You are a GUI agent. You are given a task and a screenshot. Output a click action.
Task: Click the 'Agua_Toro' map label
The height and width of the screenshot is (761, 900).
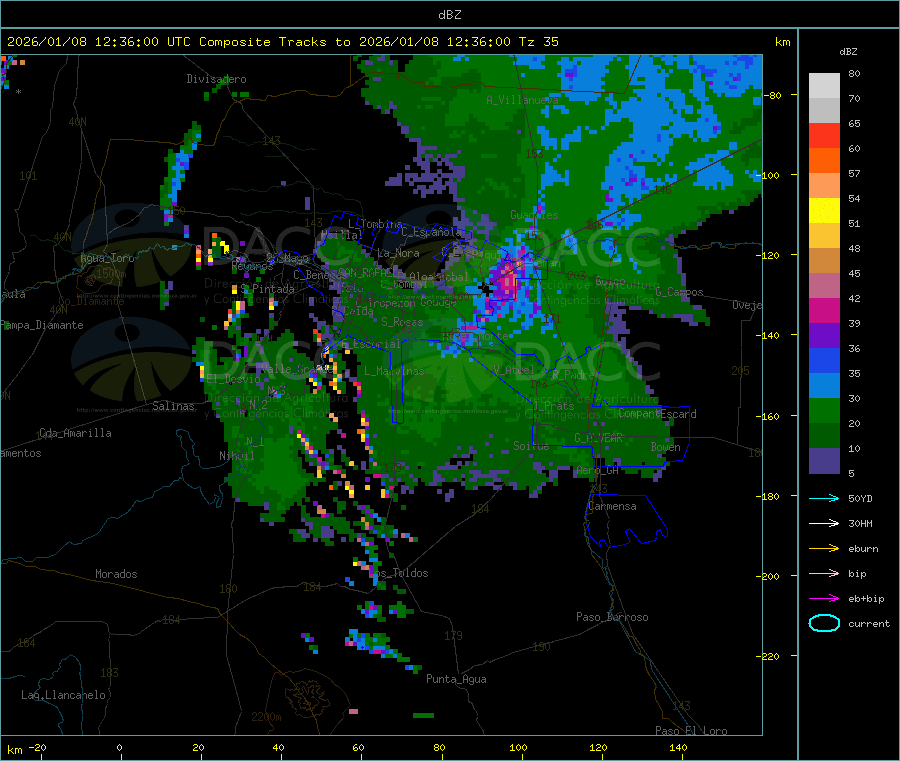(x=107, y=258)
